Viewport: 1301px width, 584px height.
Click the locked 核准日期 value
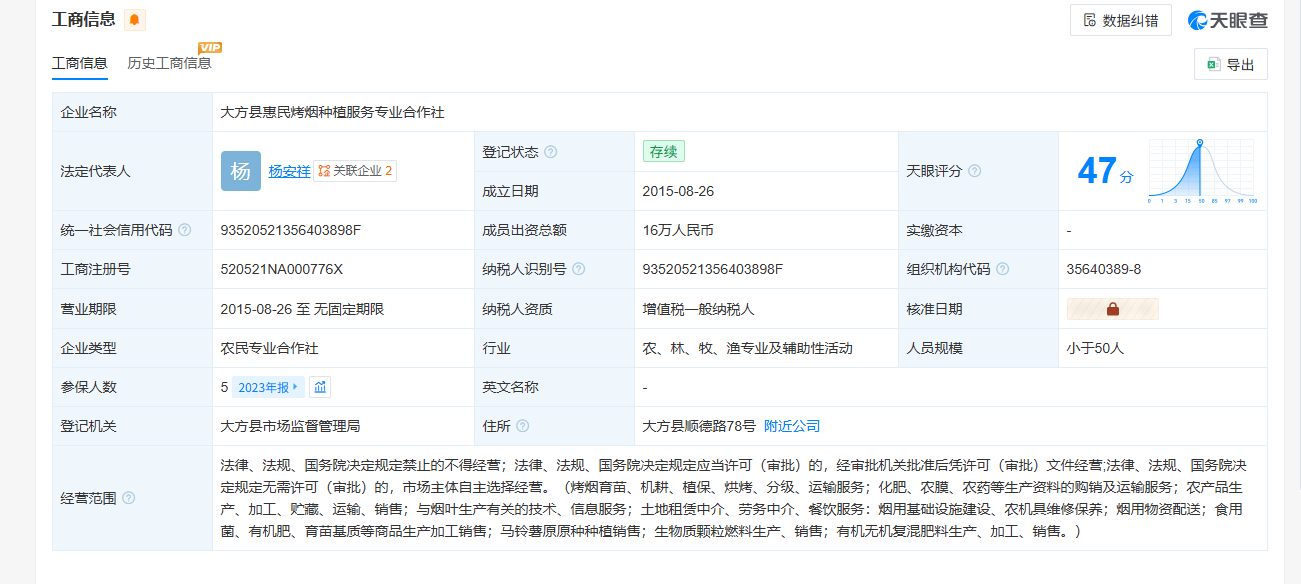(1113, 309)
